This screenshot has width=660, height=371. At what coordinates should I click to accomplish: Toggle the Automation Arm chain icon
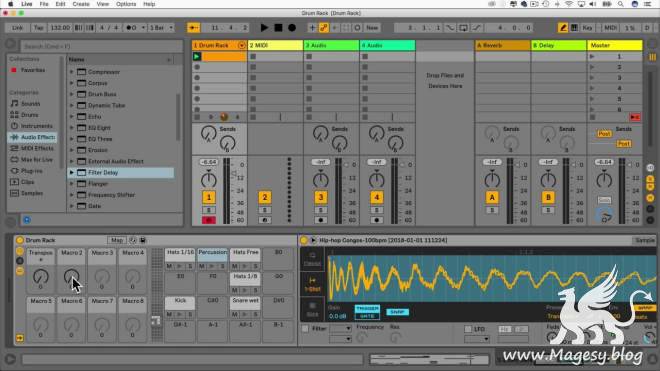[x=324, y=28]
